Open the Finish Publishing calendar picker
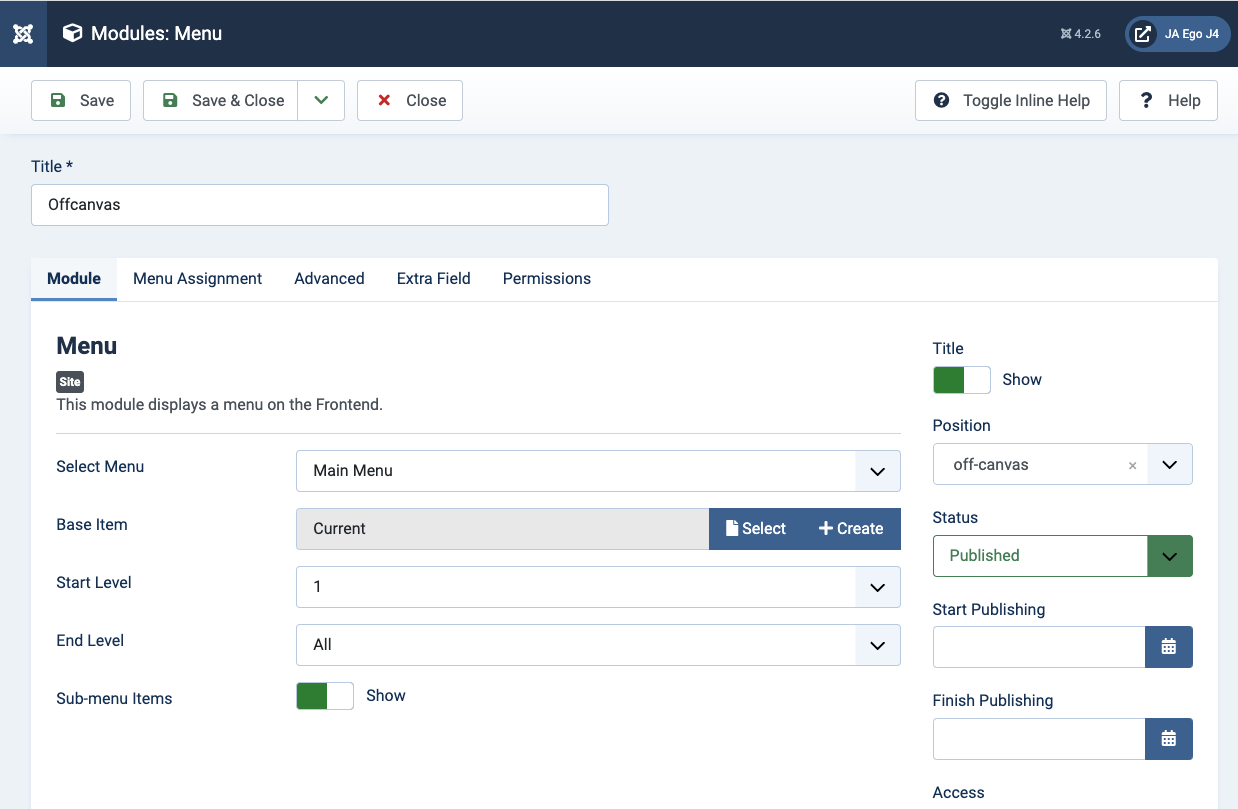This screenshot has width=1238, height=809. tap(1168, 739)
